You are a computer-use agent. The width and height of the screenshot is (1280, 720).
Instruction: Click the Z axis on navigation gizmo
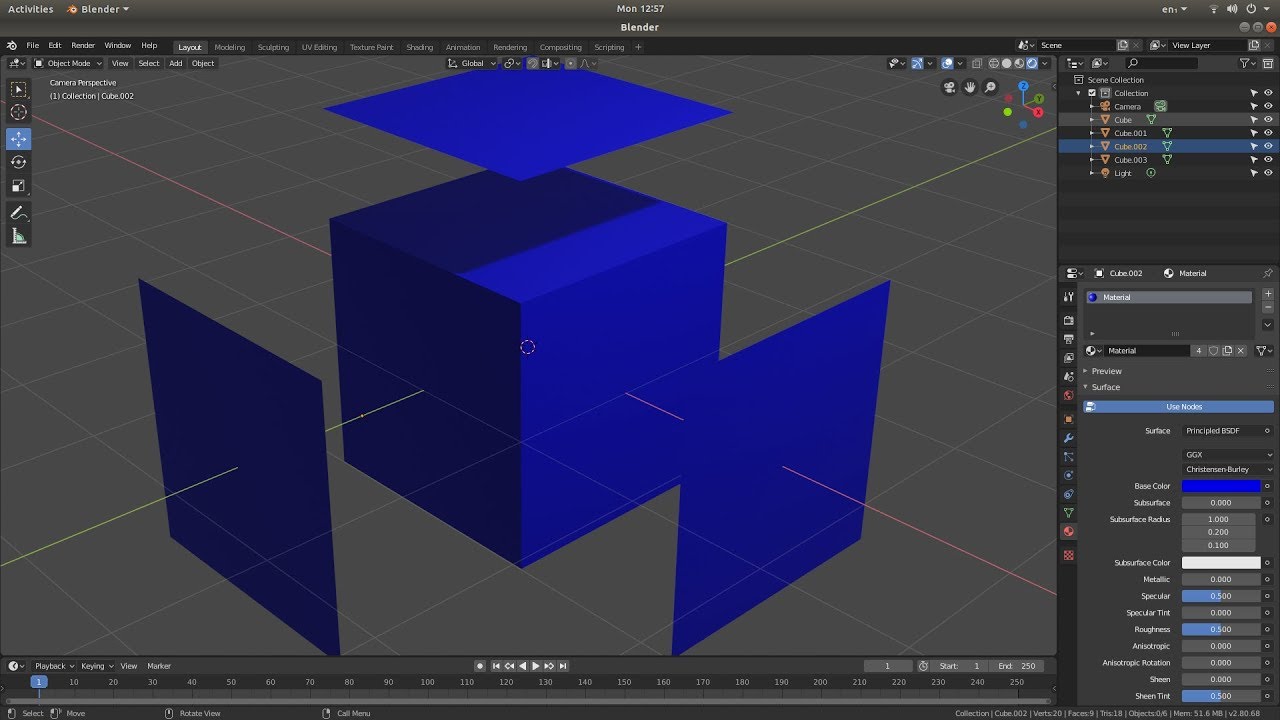(x=1024, y=86)
